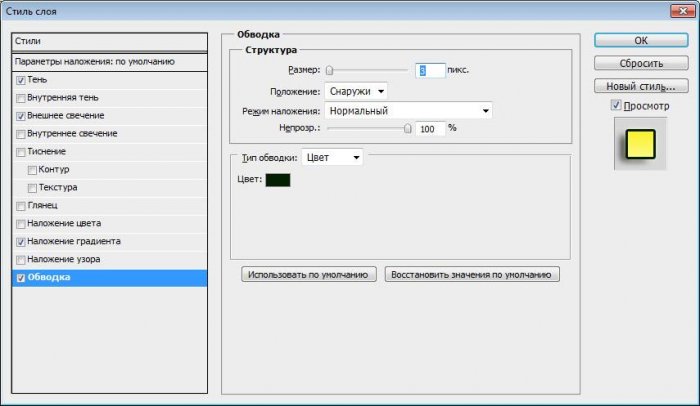Click the Сбросить button

pos(640,63)
